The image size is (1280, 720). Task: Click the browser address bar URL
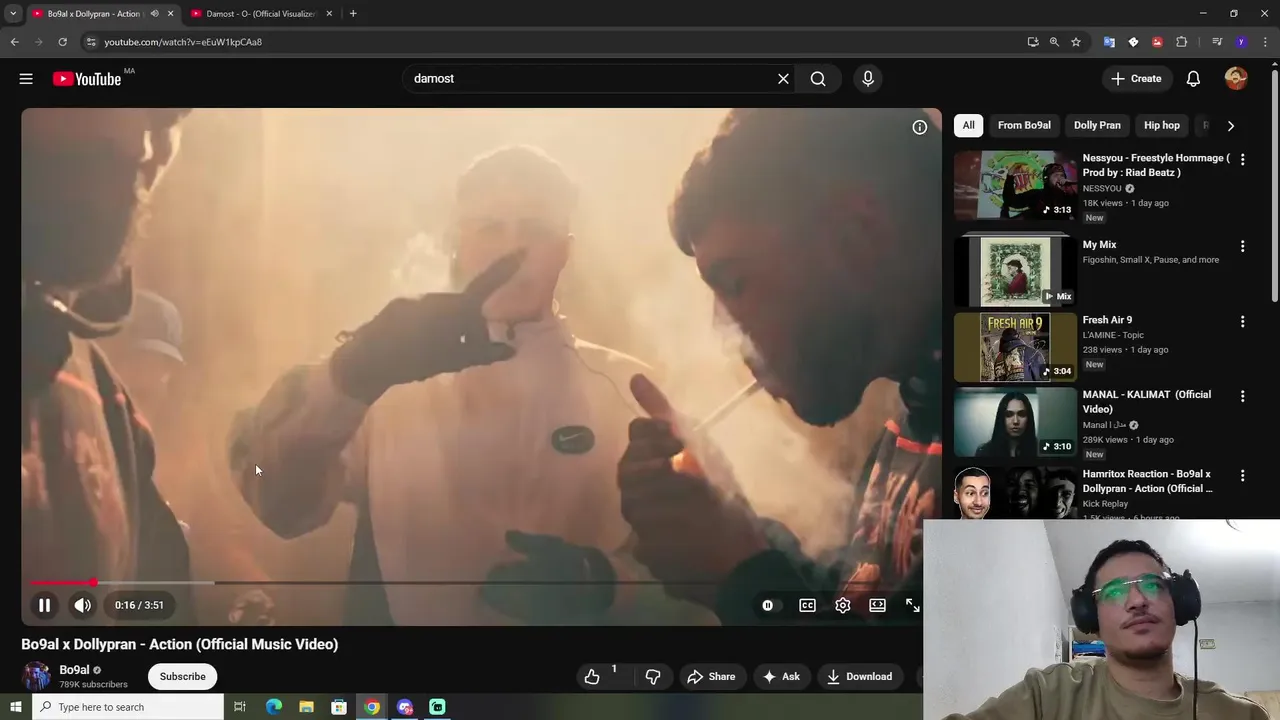(183, 42)
